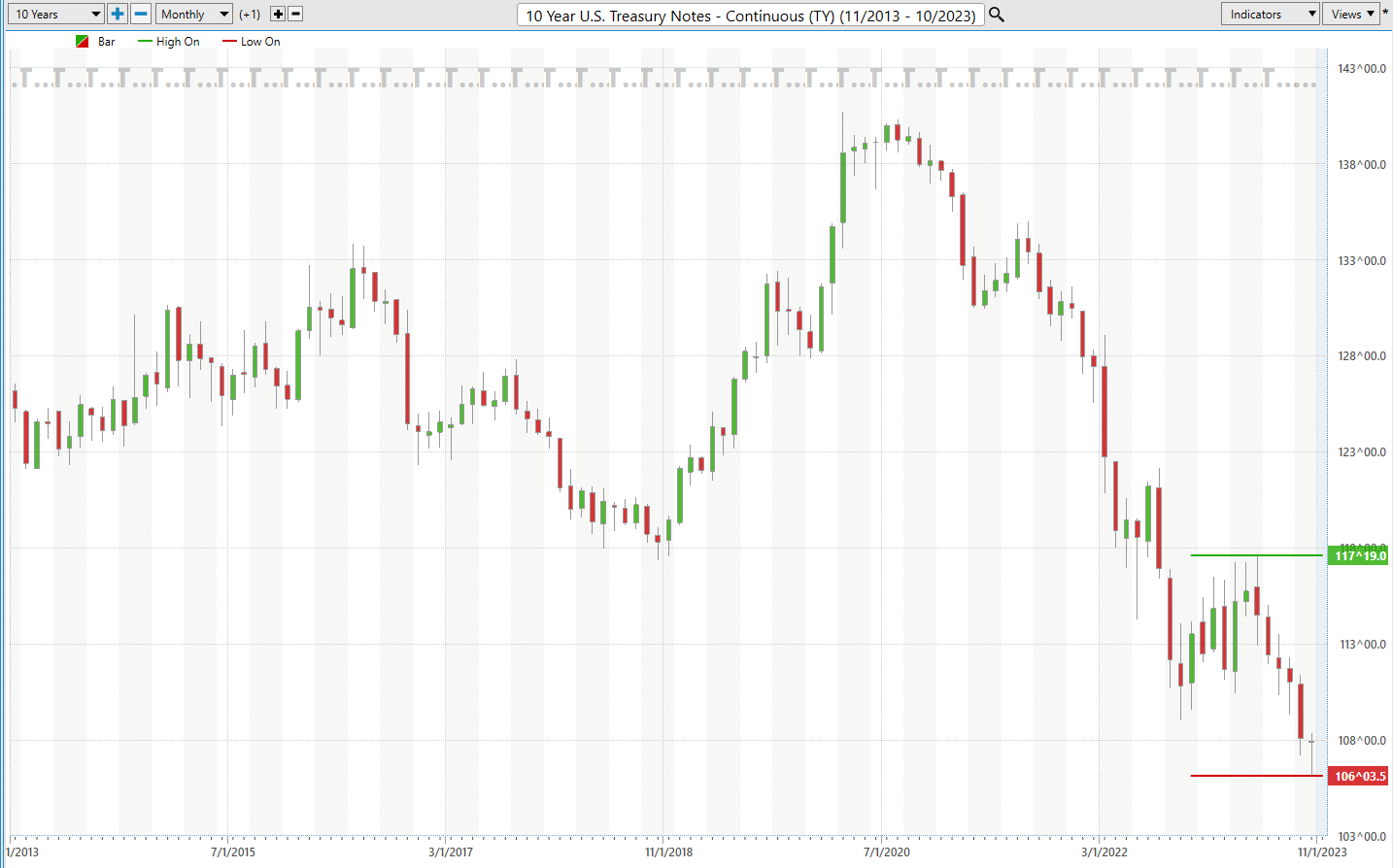Click the 7/1/2015 date axis label
Viewport: 1393px width, 868px height.
[233, 851]
